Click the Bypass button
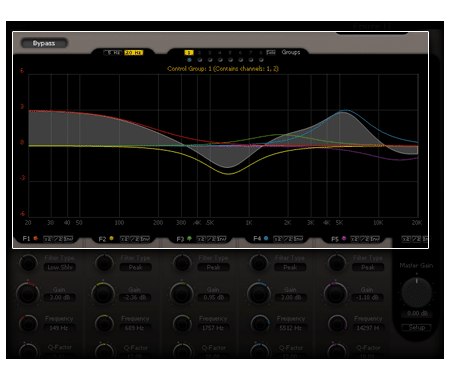This screenshot has height=380, width=450. click(x=44, y=43)
